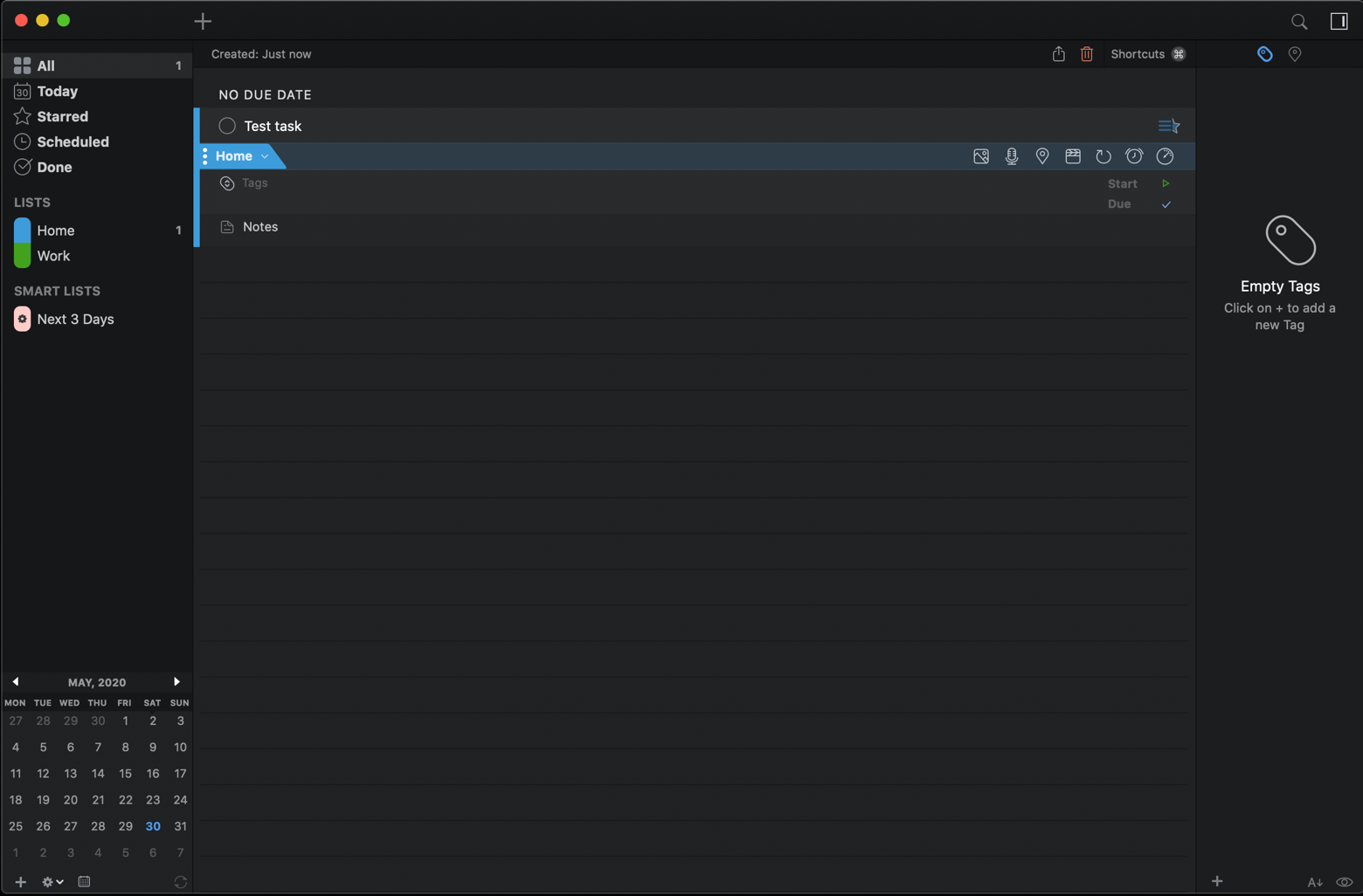The image size is (1363, 896).
Task: Select All in the sidebar
Action: [97, 65]
